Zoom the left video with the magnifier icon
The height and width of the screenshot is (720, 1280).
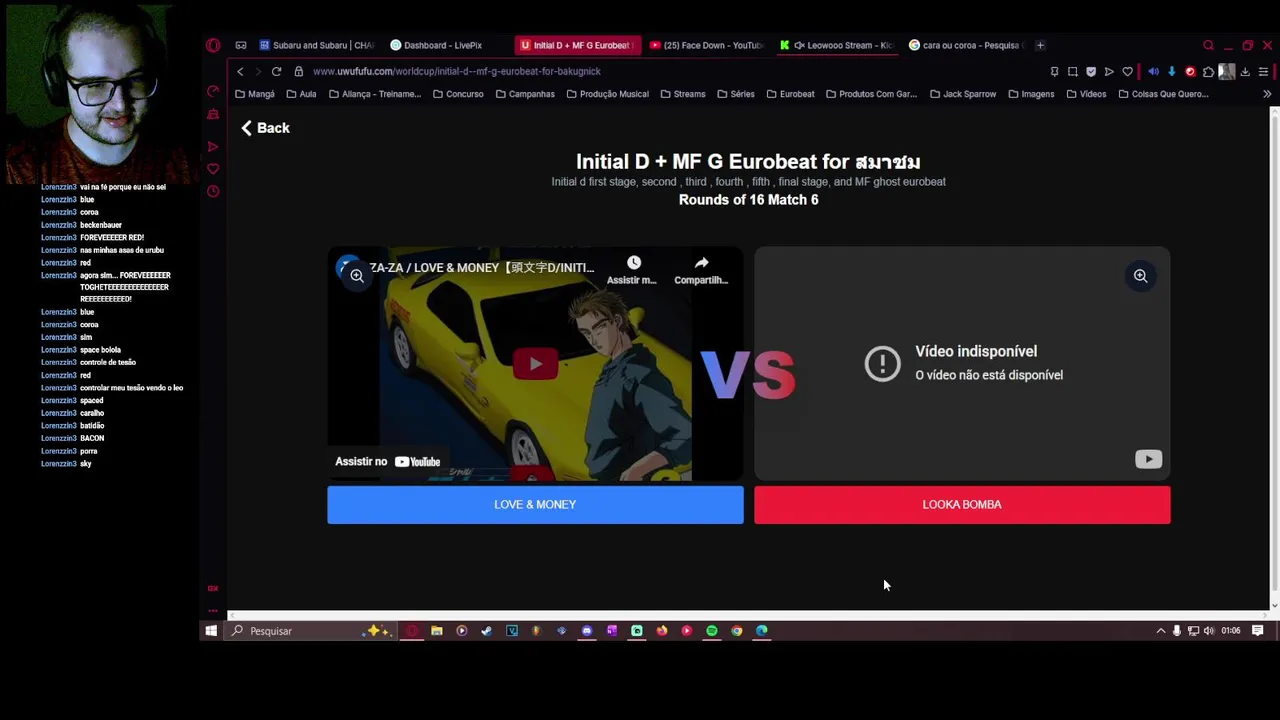click(x=357, y=276)
